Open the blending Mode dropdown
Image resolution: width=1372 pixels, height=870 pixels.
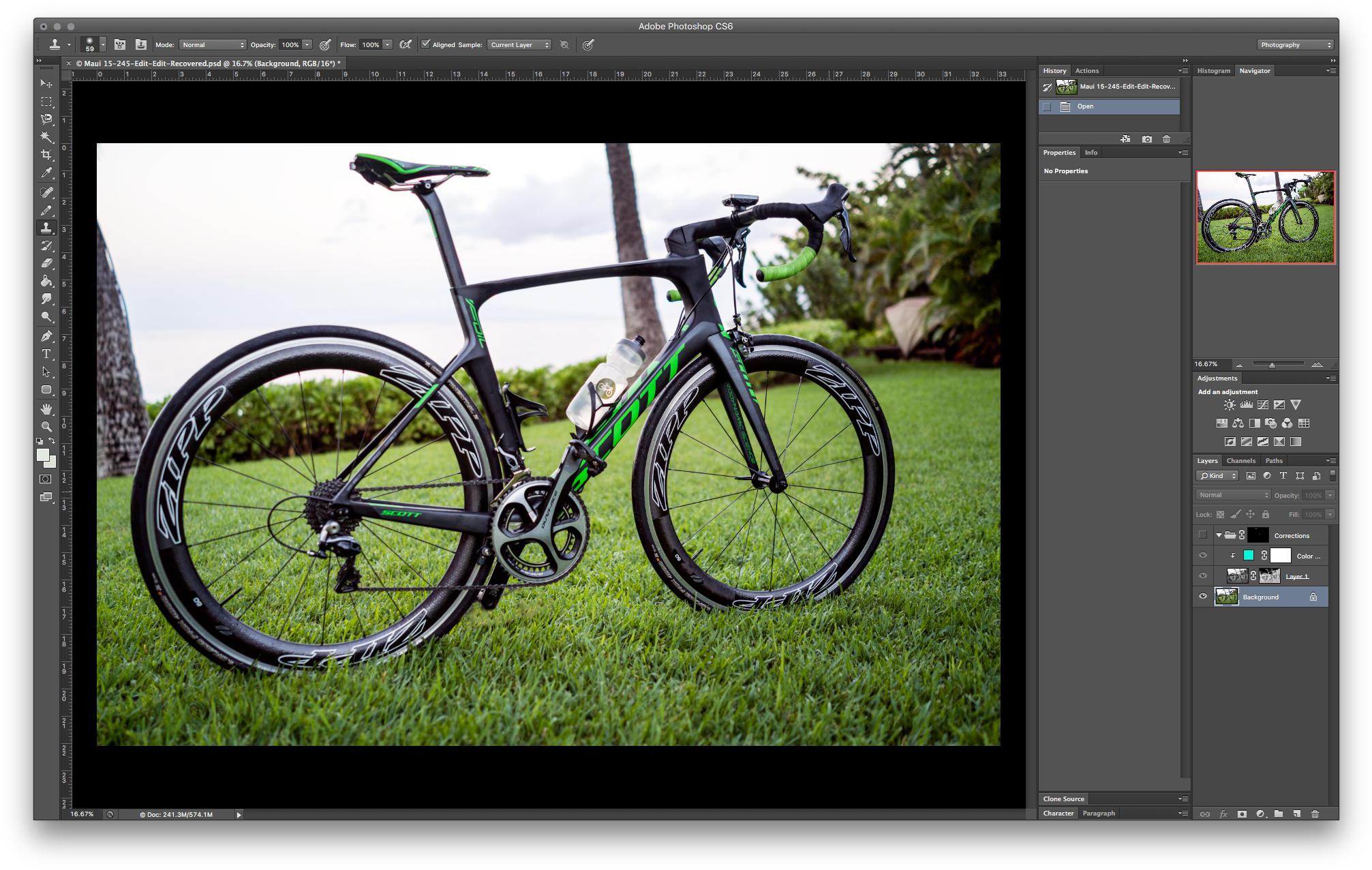[x=212, y=44]
